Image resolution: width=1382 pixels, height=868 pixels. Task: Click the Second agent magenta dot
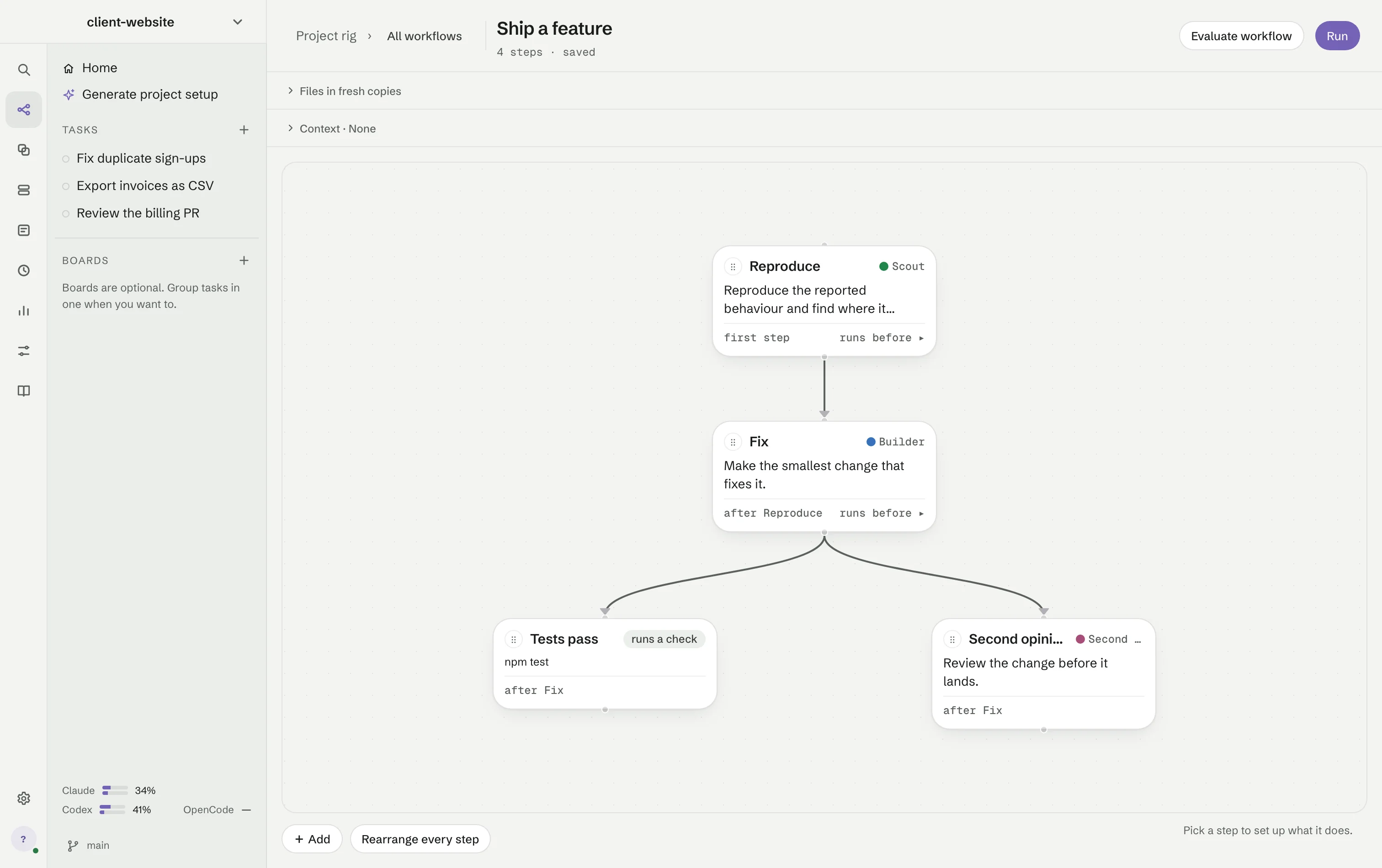pos(1080,639)
